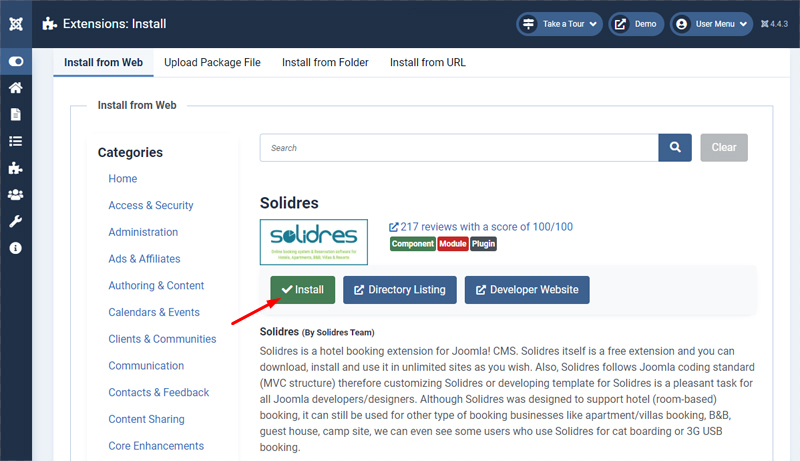The image size is (800, 461).
Task: Open the Content file icon in sidebar
Action: click(15, 115)
